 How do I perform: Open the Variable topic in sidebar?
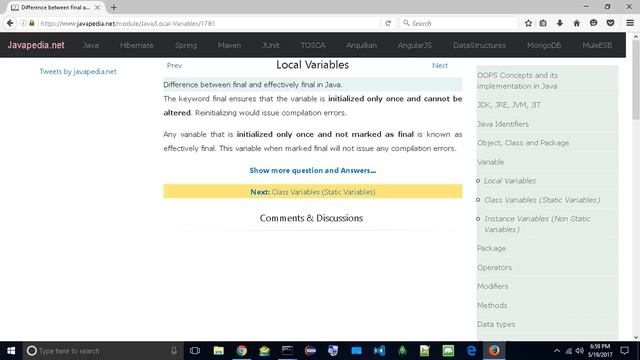[490, 162]
